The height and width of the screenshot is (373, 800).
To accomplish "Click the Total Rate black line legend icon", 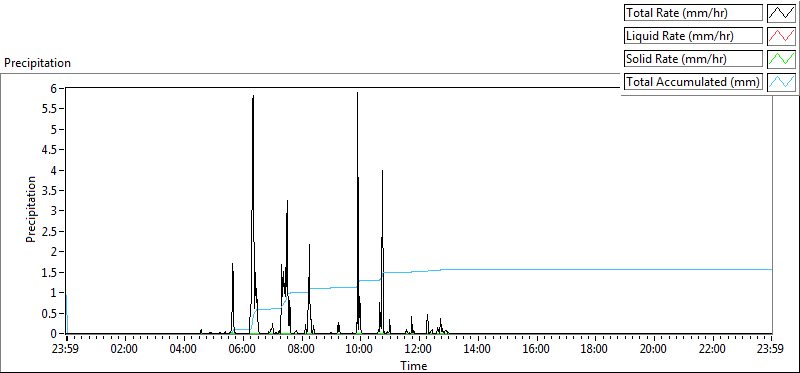I will point(782,12).
